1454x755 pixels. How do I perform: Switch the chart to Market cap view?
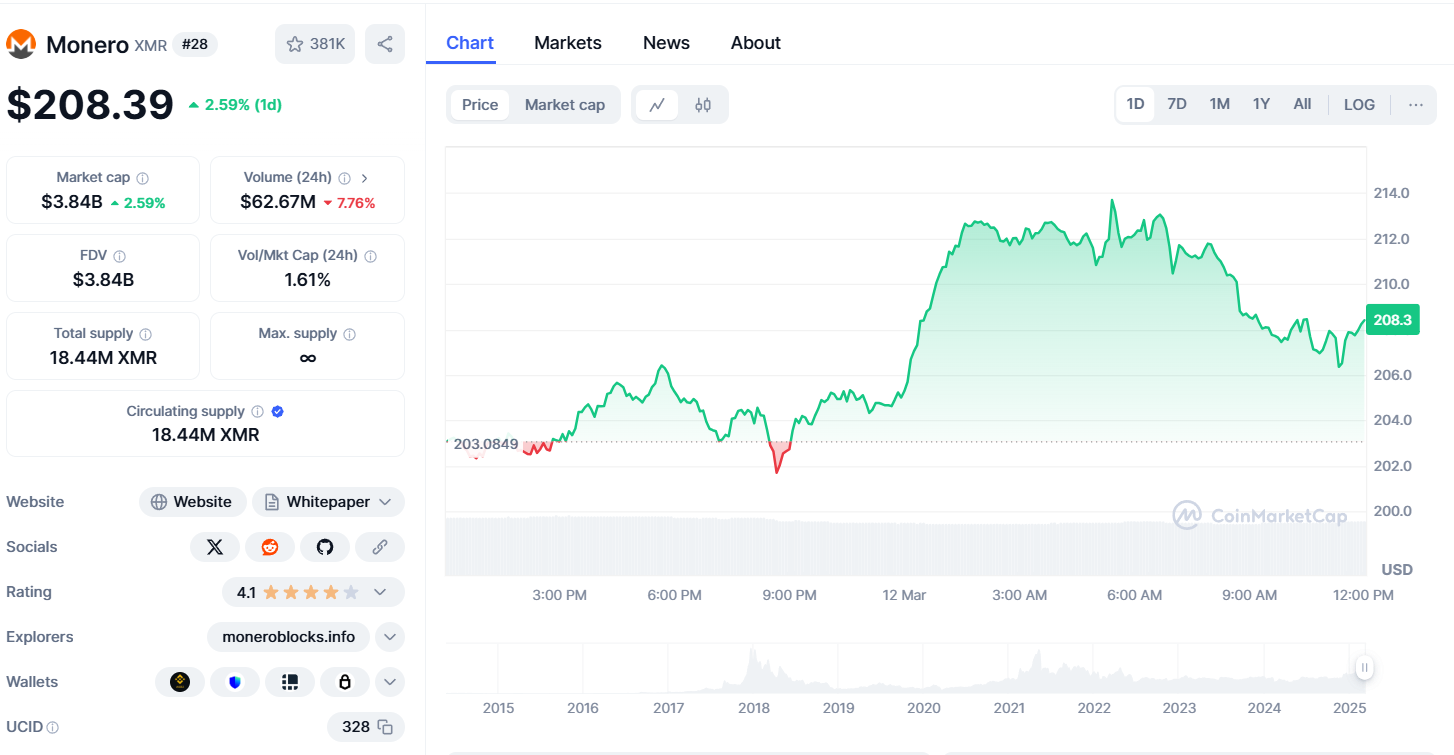[564, 104]
